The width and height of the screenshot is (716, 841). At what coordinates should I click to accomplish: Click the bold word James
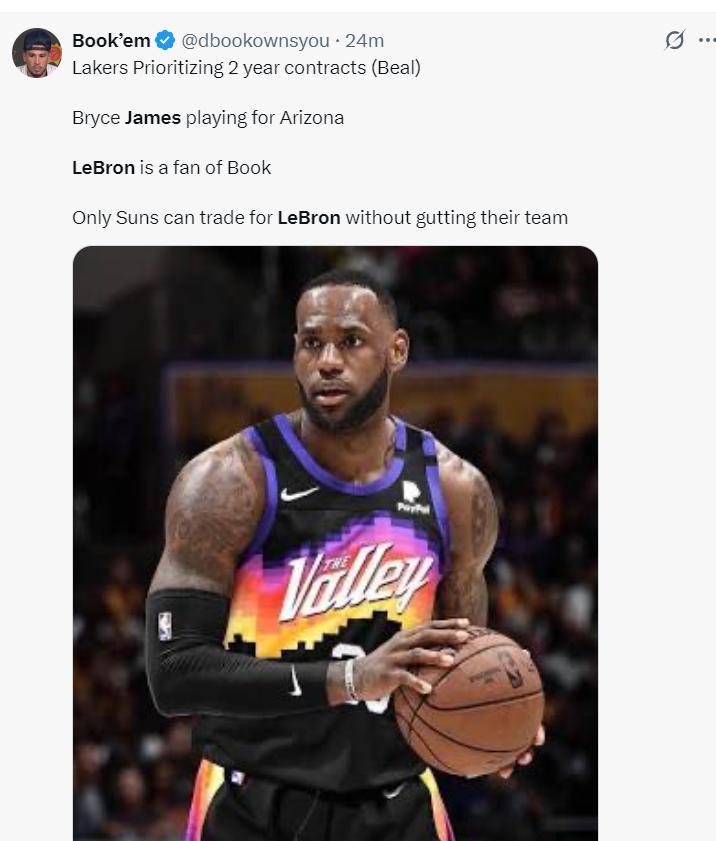point(153,118)
